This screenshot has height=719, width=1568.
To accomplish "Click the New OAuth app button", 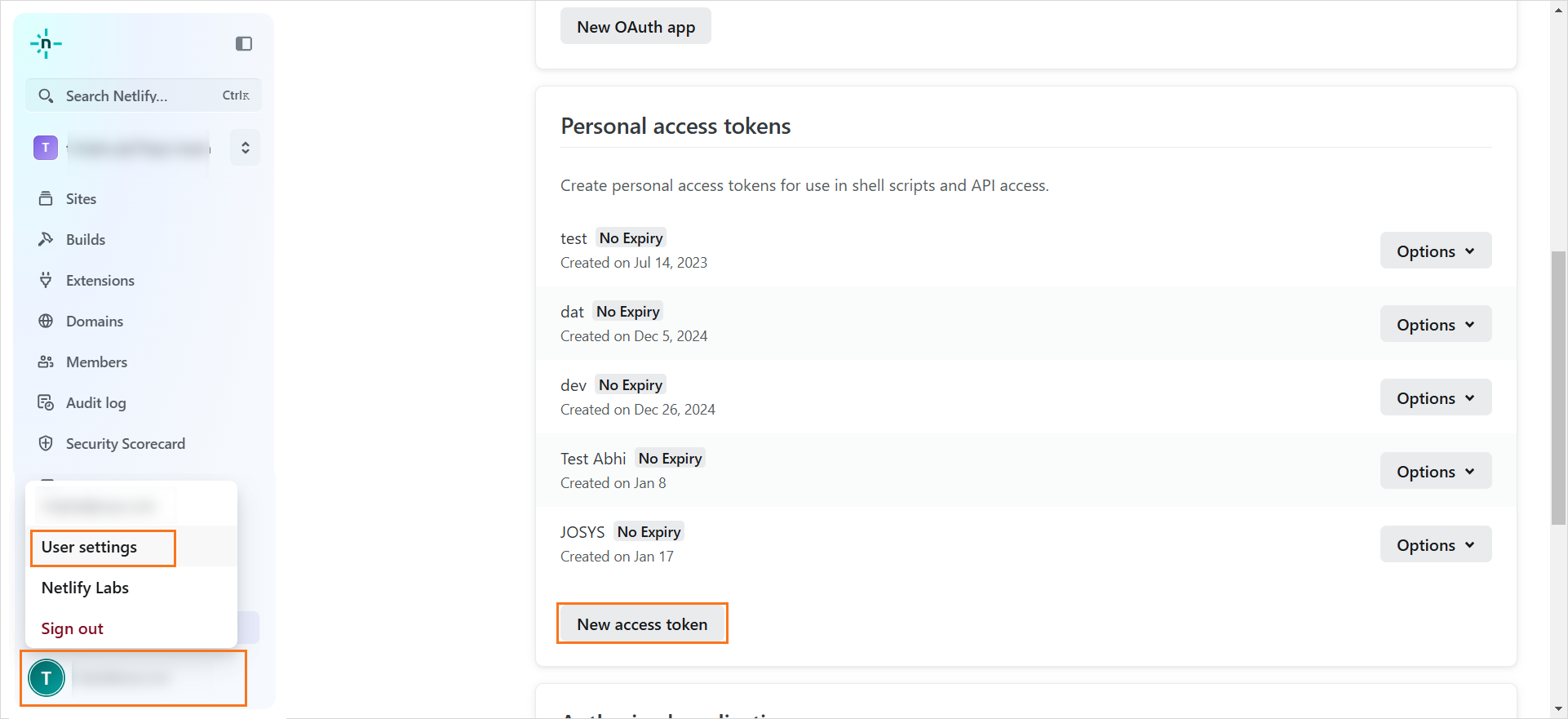I will click(x=636, y=26).
